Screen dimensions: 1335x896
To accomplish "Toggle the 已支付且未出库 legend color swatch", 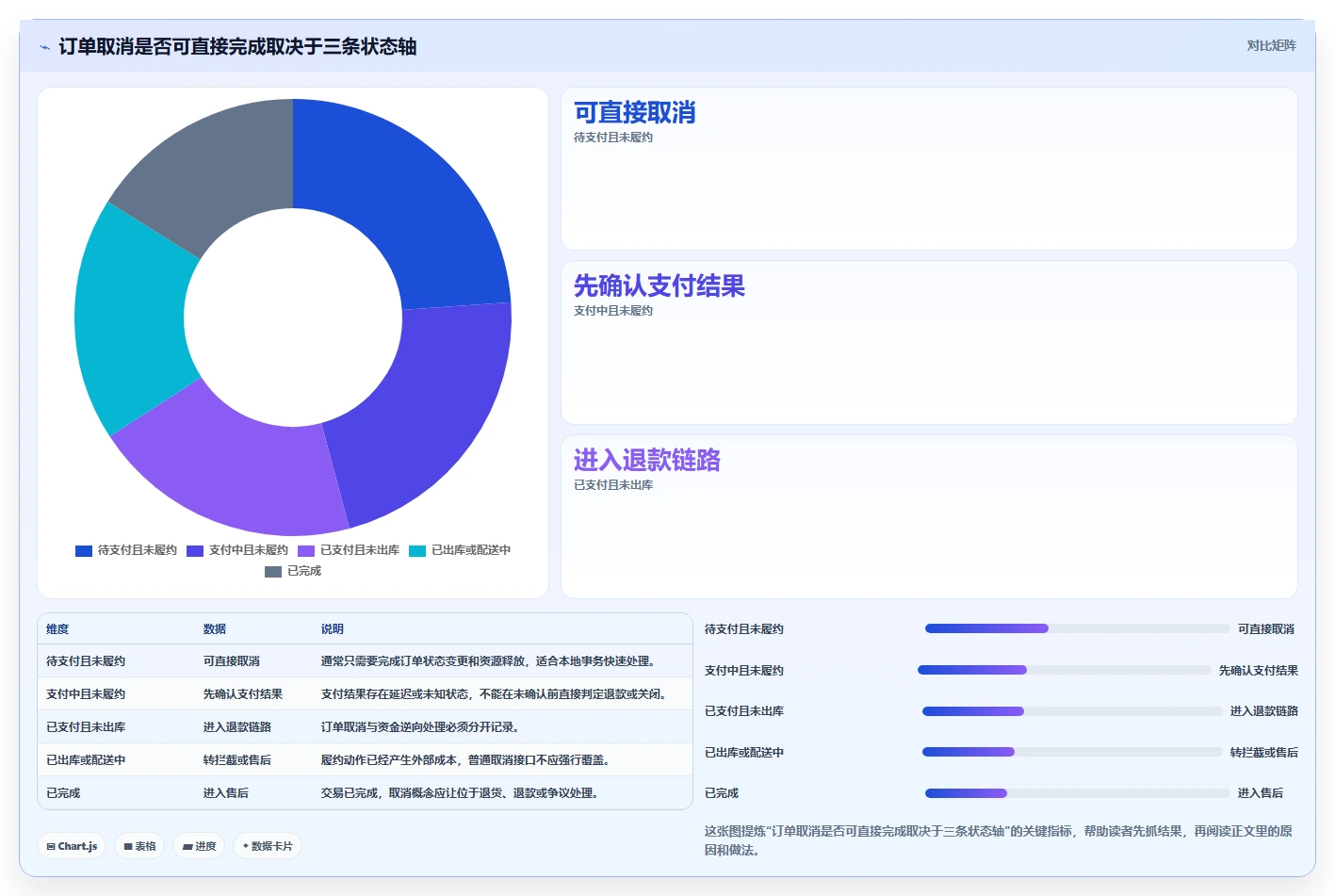I will (306, 550).
